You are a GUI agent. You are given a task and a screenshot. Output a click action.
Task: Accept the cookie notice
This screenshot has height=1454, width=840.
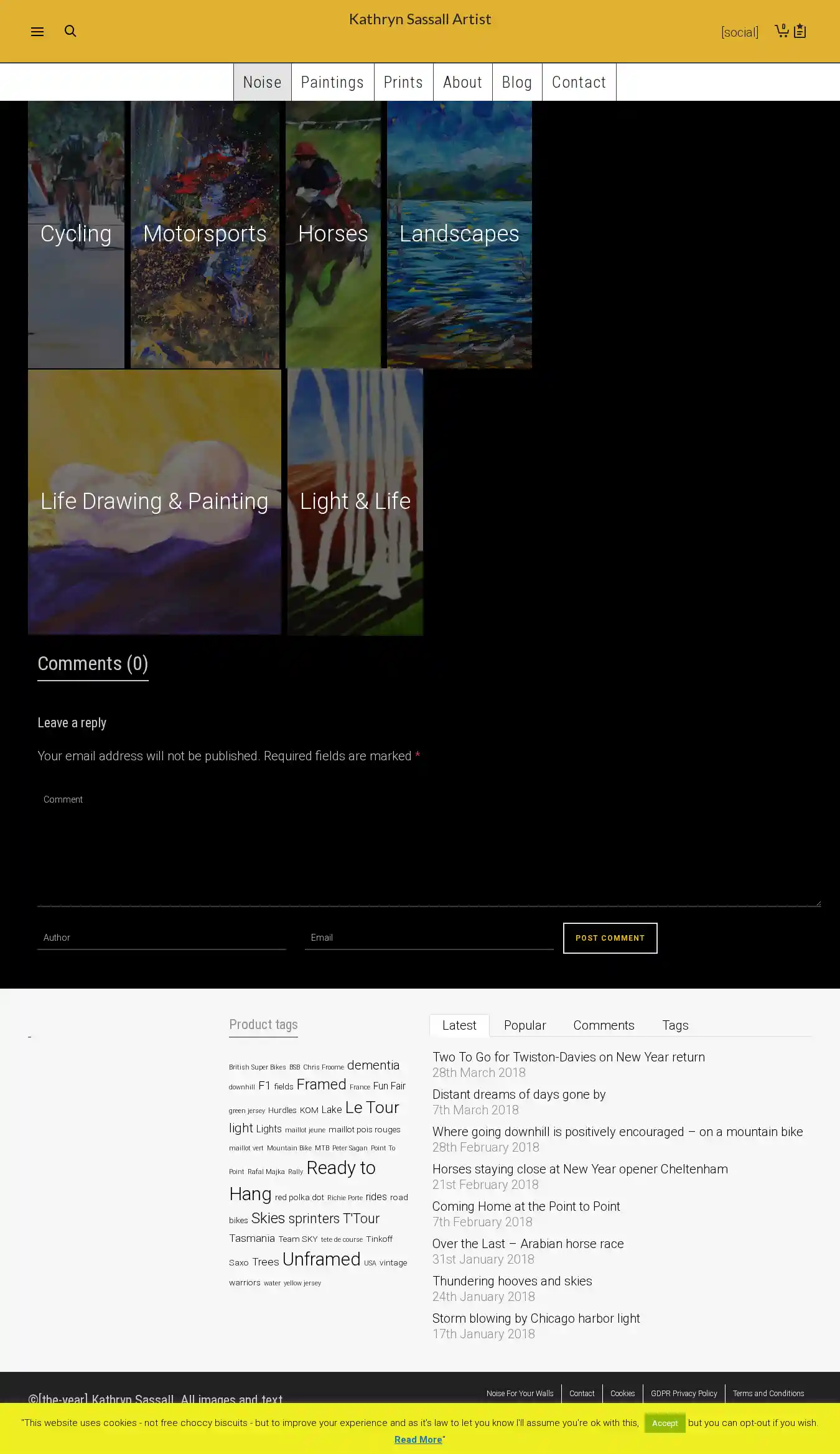click(665, 1423)
